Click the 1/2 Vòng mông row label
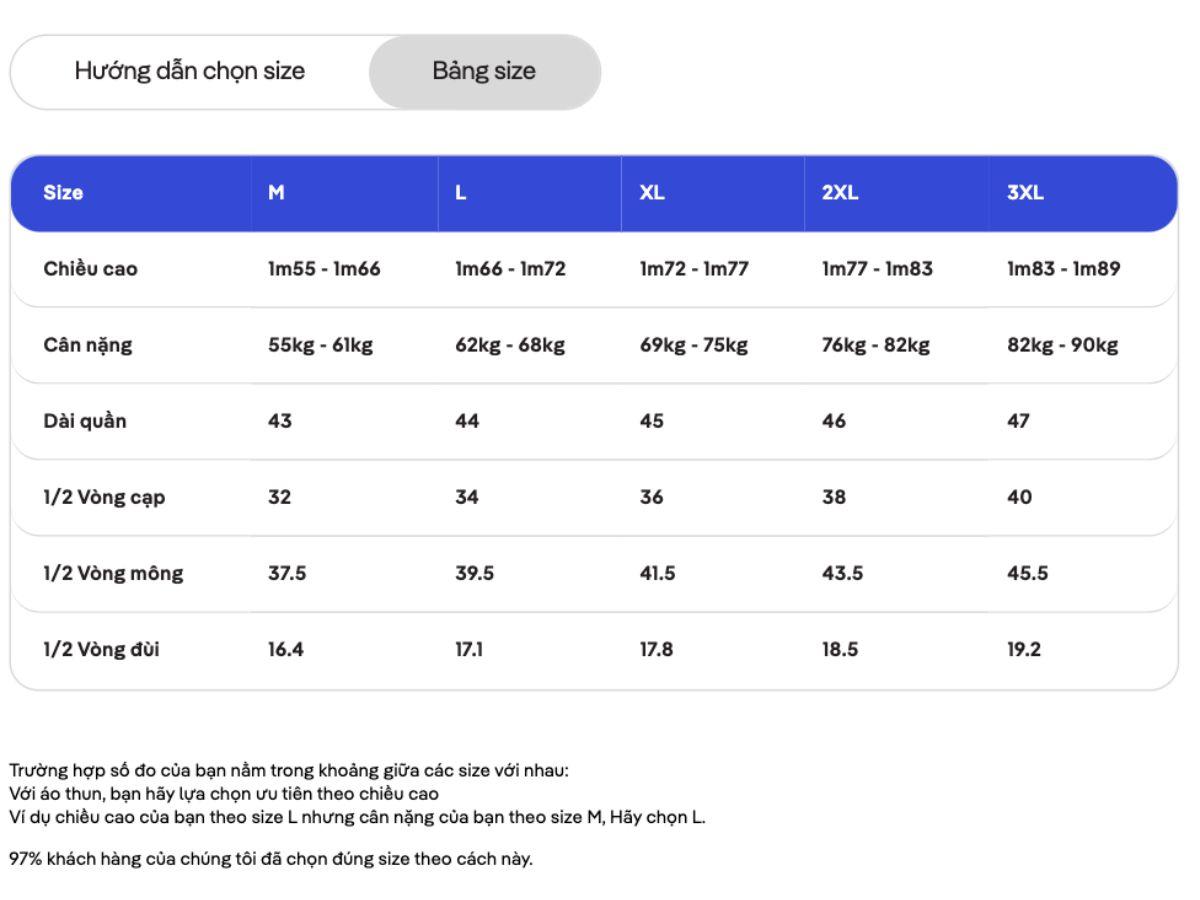The image size is (1200, 900). (x=113, y=573)
